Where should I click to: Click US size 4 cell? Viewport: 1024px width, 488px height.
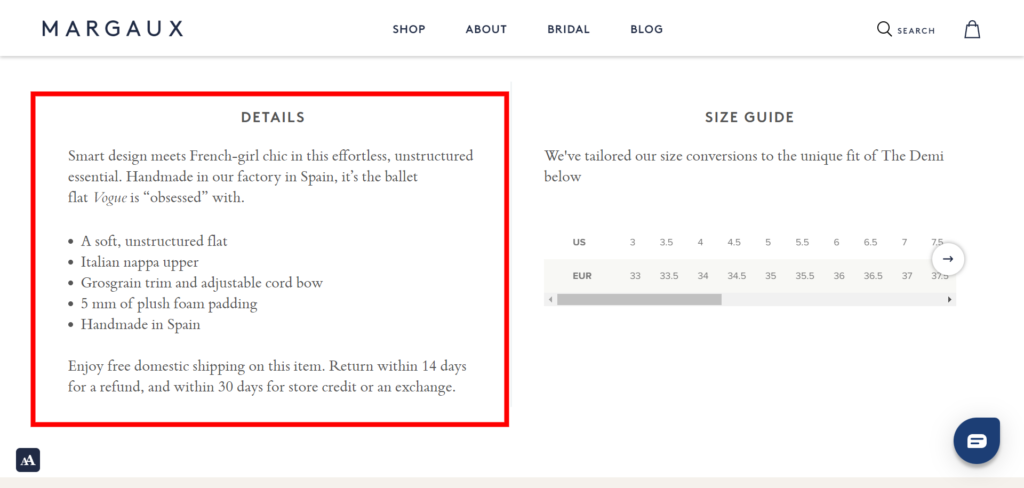[x=700, y=242]
